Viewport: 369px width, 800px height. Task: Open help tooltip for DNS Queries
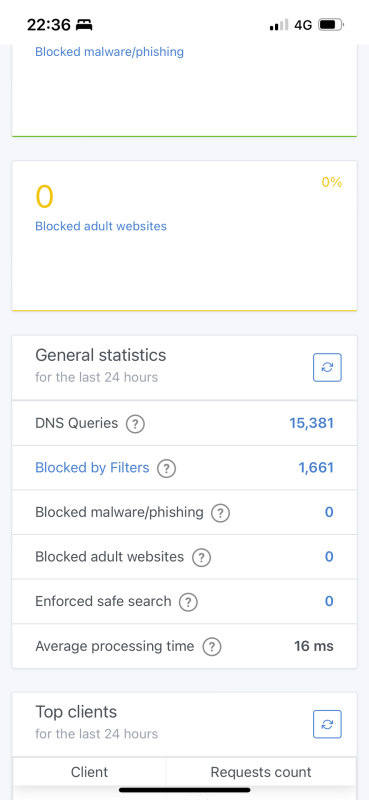click(135, 423)
